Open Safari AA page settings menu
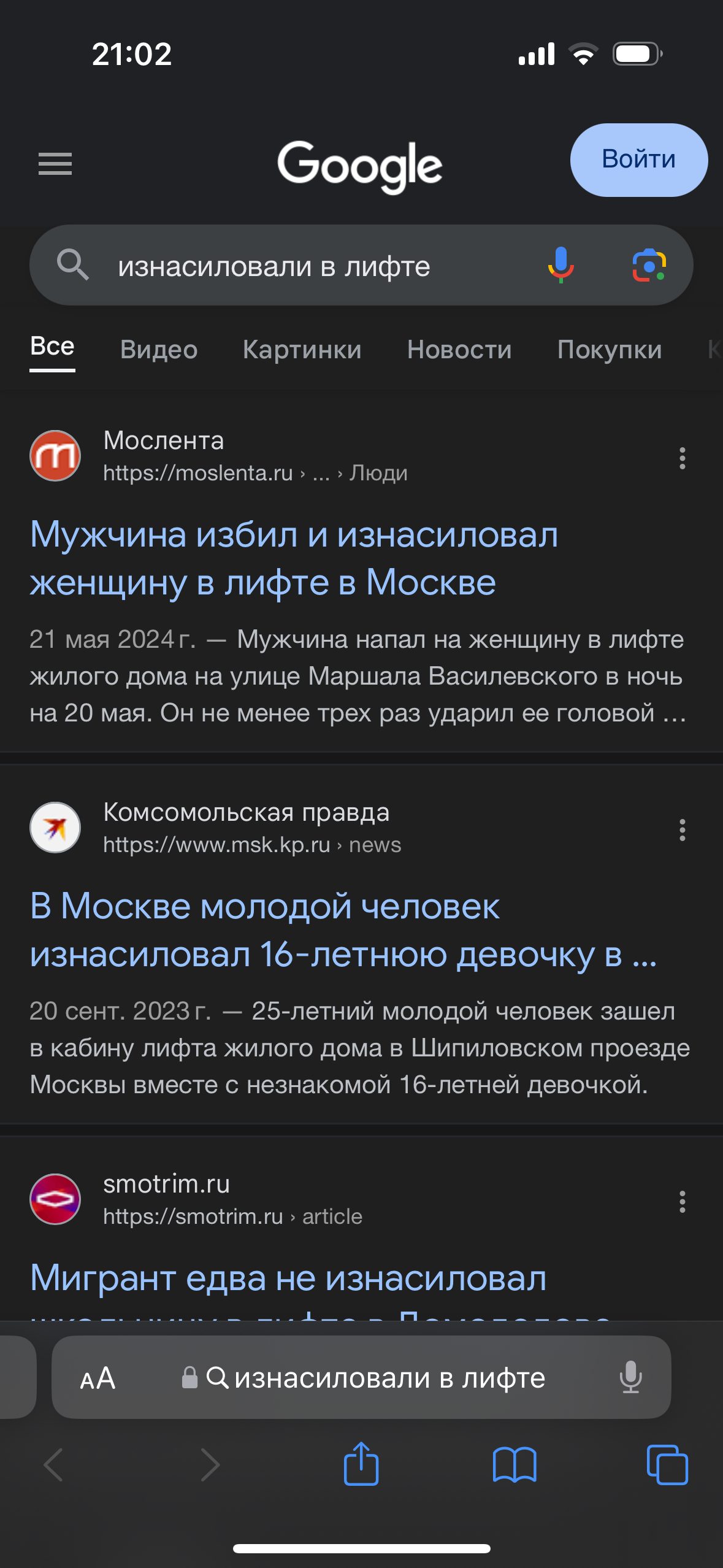Screen dimensions: 723x1568 [98, 1378]
